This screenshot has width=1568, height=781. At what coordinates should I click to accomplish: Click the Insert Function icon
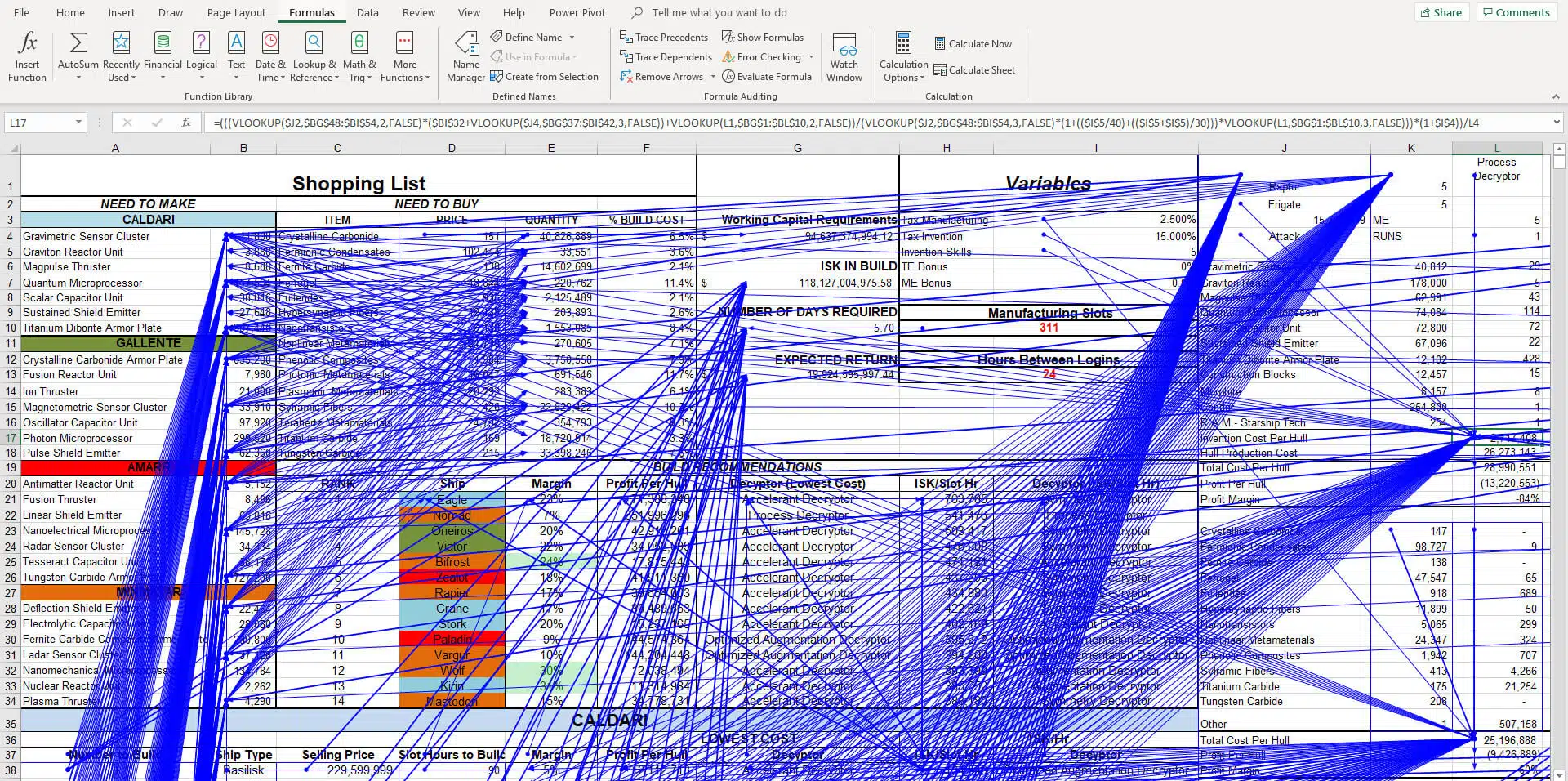click(27, 42)
